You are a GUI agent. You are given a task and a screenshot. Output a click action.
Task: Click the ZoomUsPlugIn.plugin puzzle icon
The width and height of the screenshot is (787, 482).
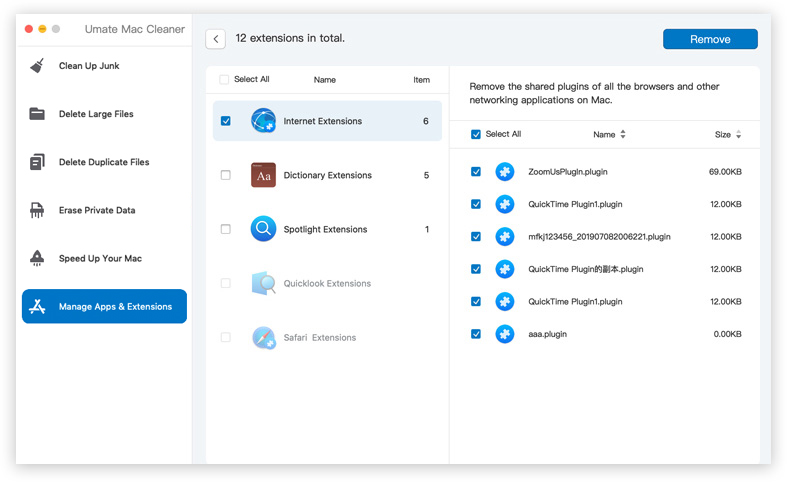point(505,172)
